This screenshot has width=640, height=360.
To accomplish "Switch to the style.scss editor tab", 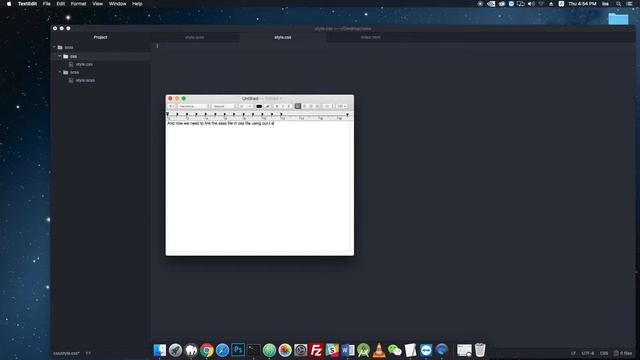I will click(195, 37).
